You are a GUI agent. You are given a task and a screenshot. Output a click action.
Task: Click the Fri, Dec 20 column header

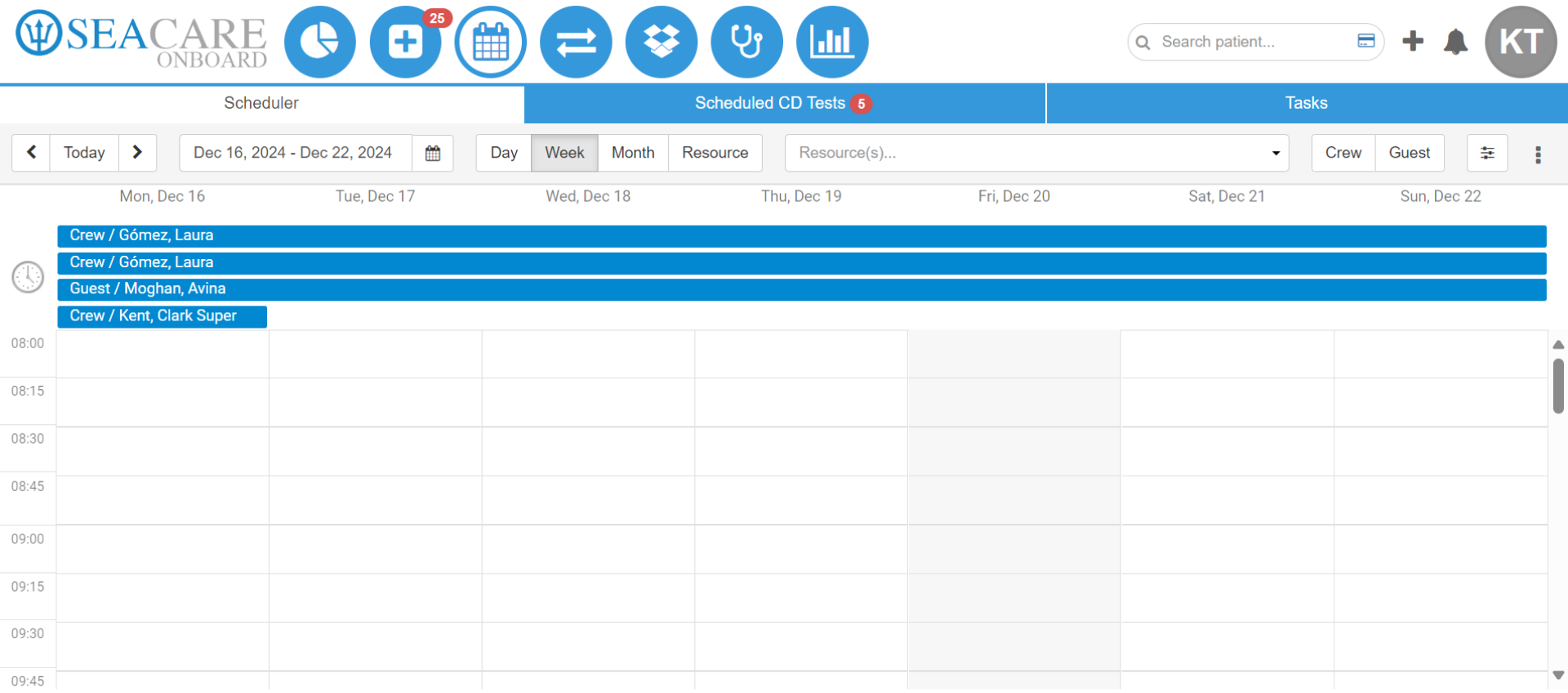pyautogui.click(x=1014, y=196)
